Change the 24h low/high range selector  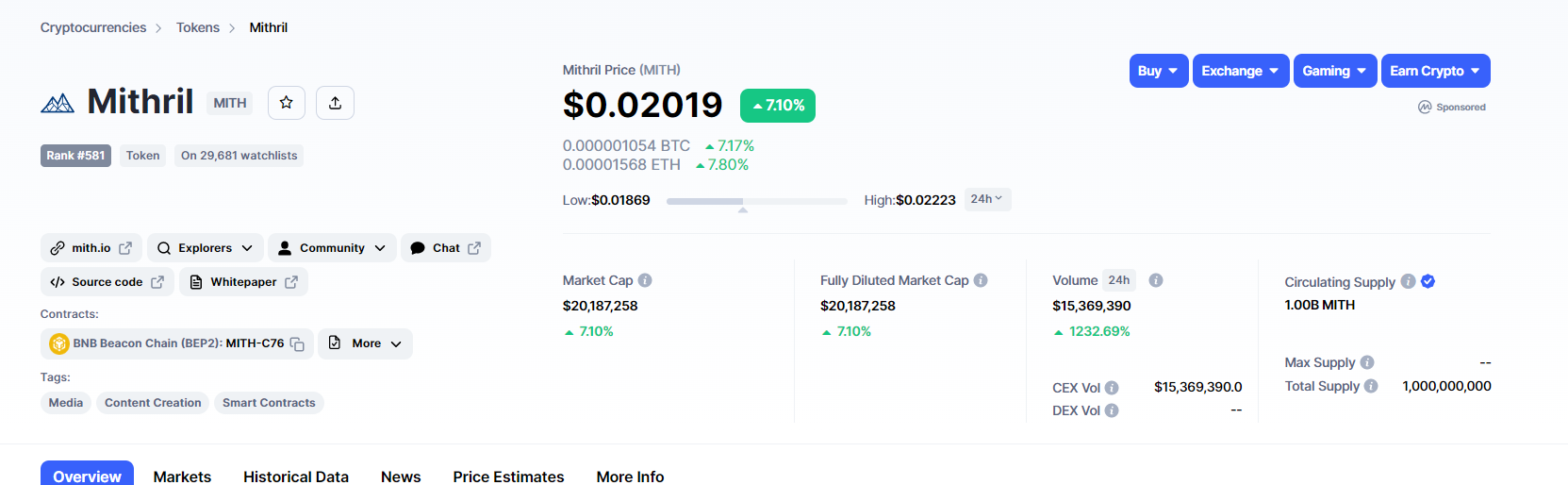(x=987, y=199)
